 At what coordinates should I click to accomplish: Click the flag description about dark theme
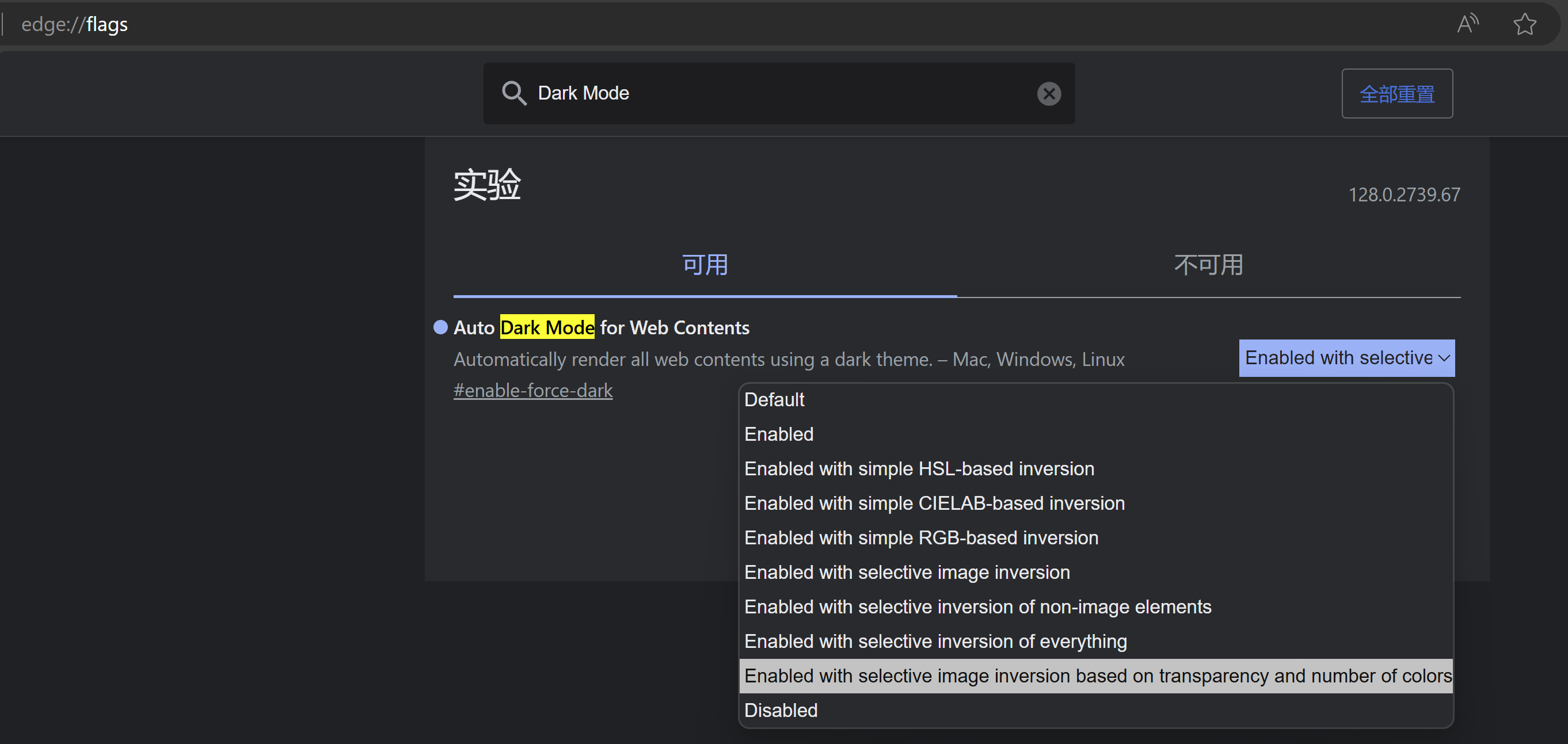click(789, 360)
